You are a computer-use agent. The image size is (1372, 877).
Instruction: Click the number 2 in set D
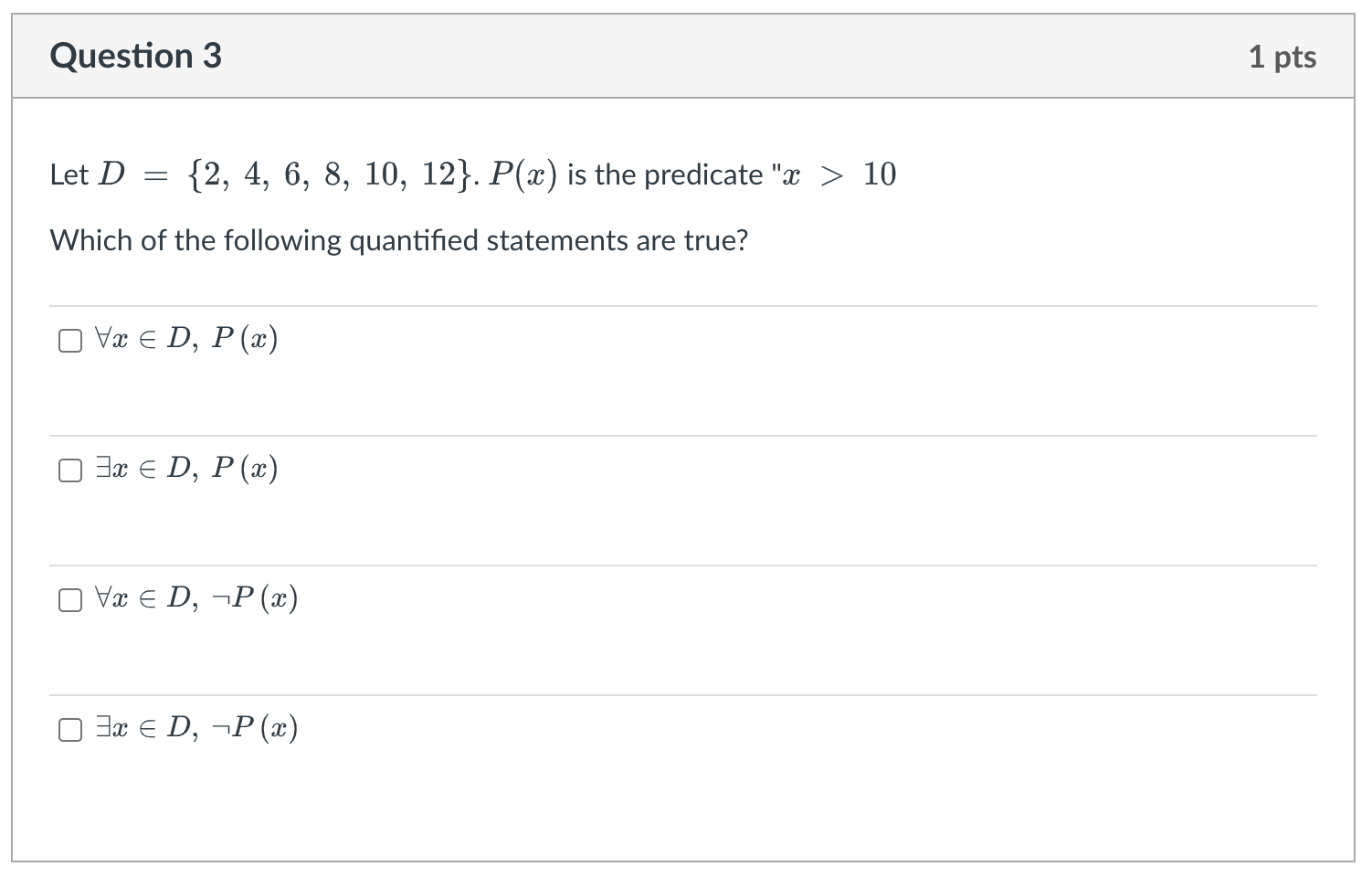tap(212, 174)
